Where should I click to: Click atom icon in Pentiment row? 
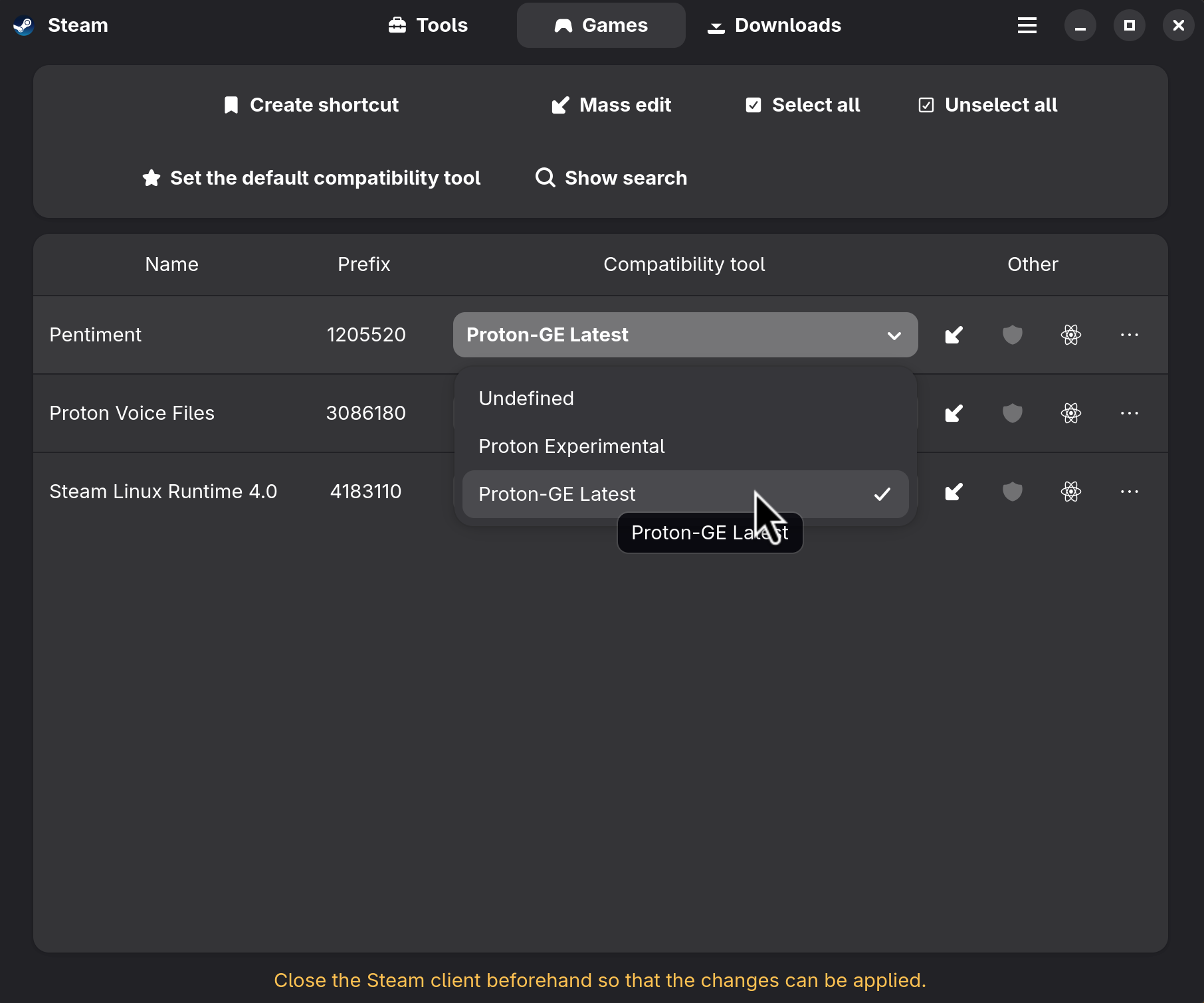point(1071,335)
